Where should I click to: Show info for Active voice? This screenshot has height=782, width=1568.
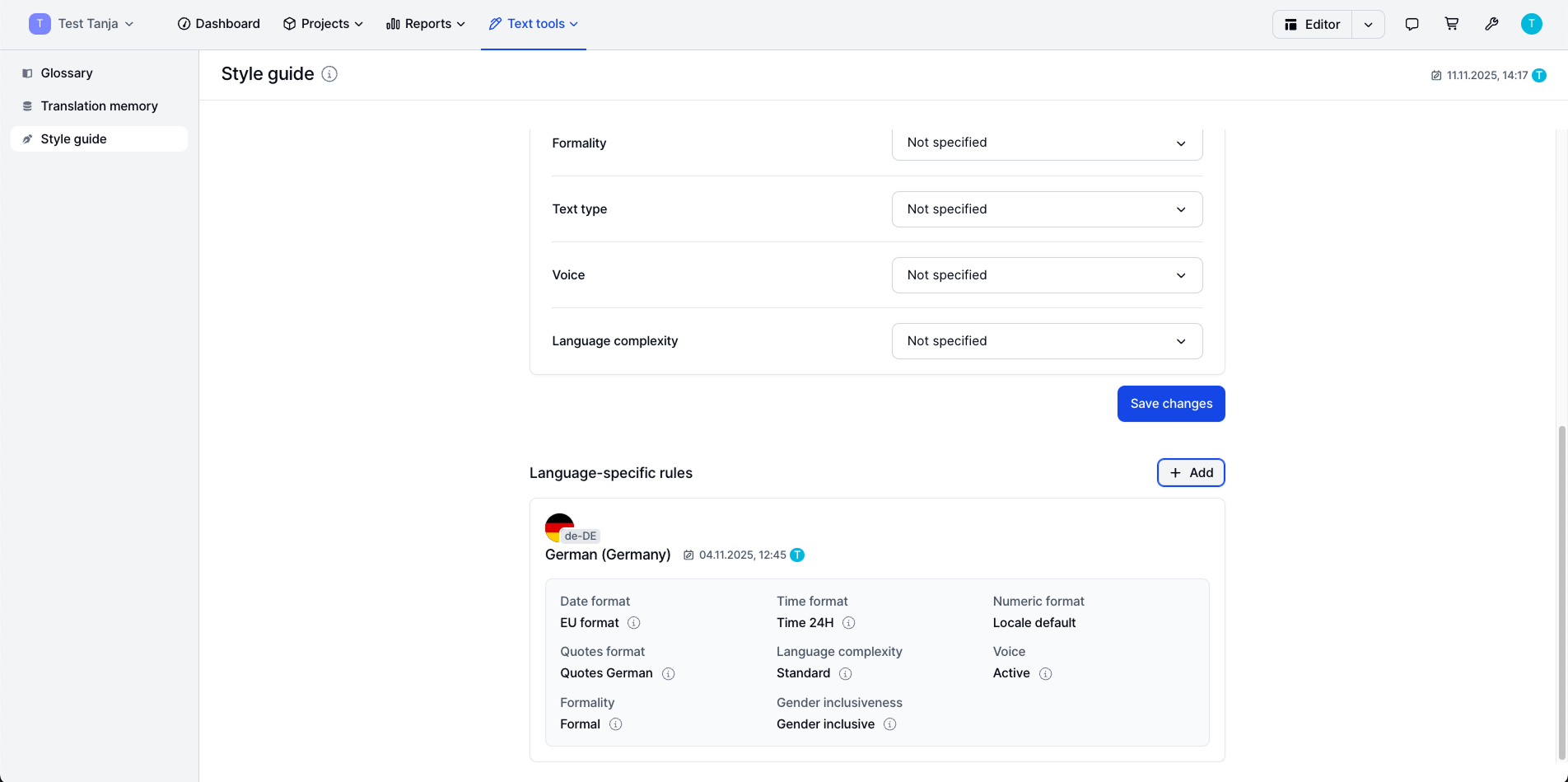1045,673
